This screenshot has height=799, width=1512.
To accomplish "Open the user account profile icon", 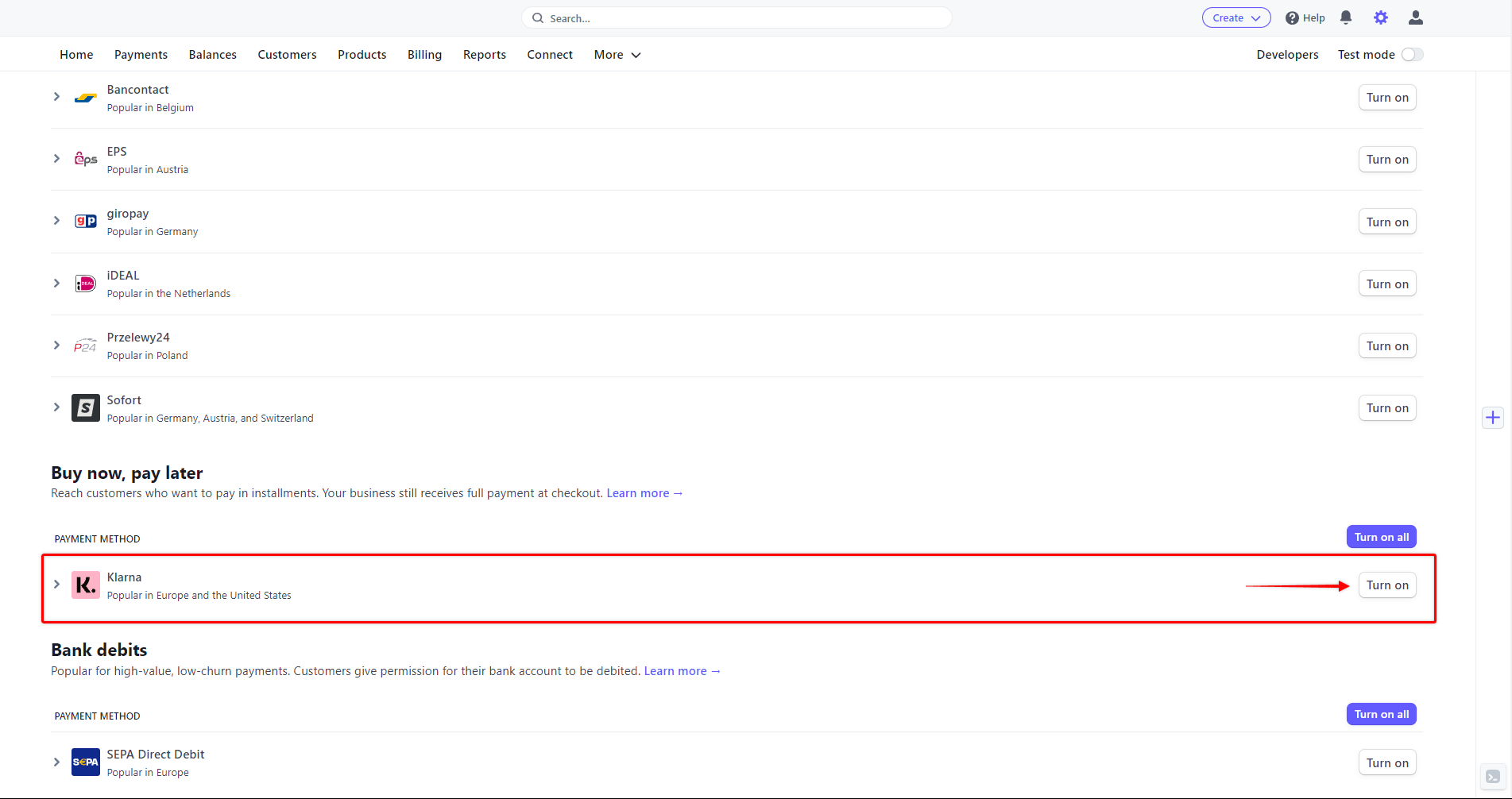I will (x=1415, y=17).
